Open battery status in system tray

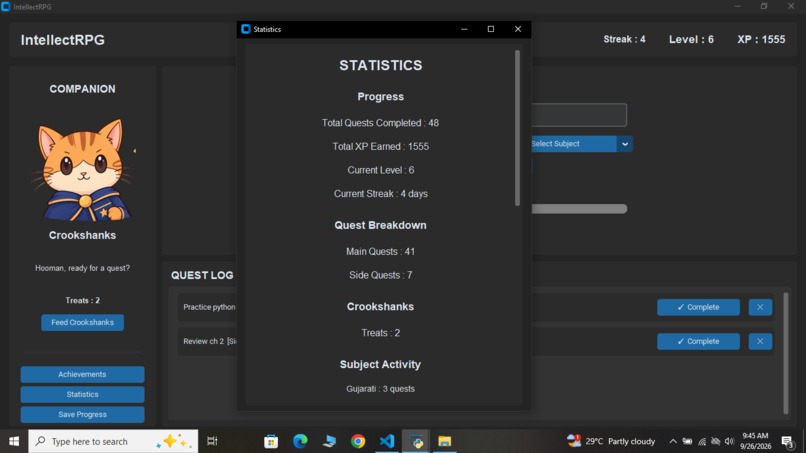(x=687, y=441)
